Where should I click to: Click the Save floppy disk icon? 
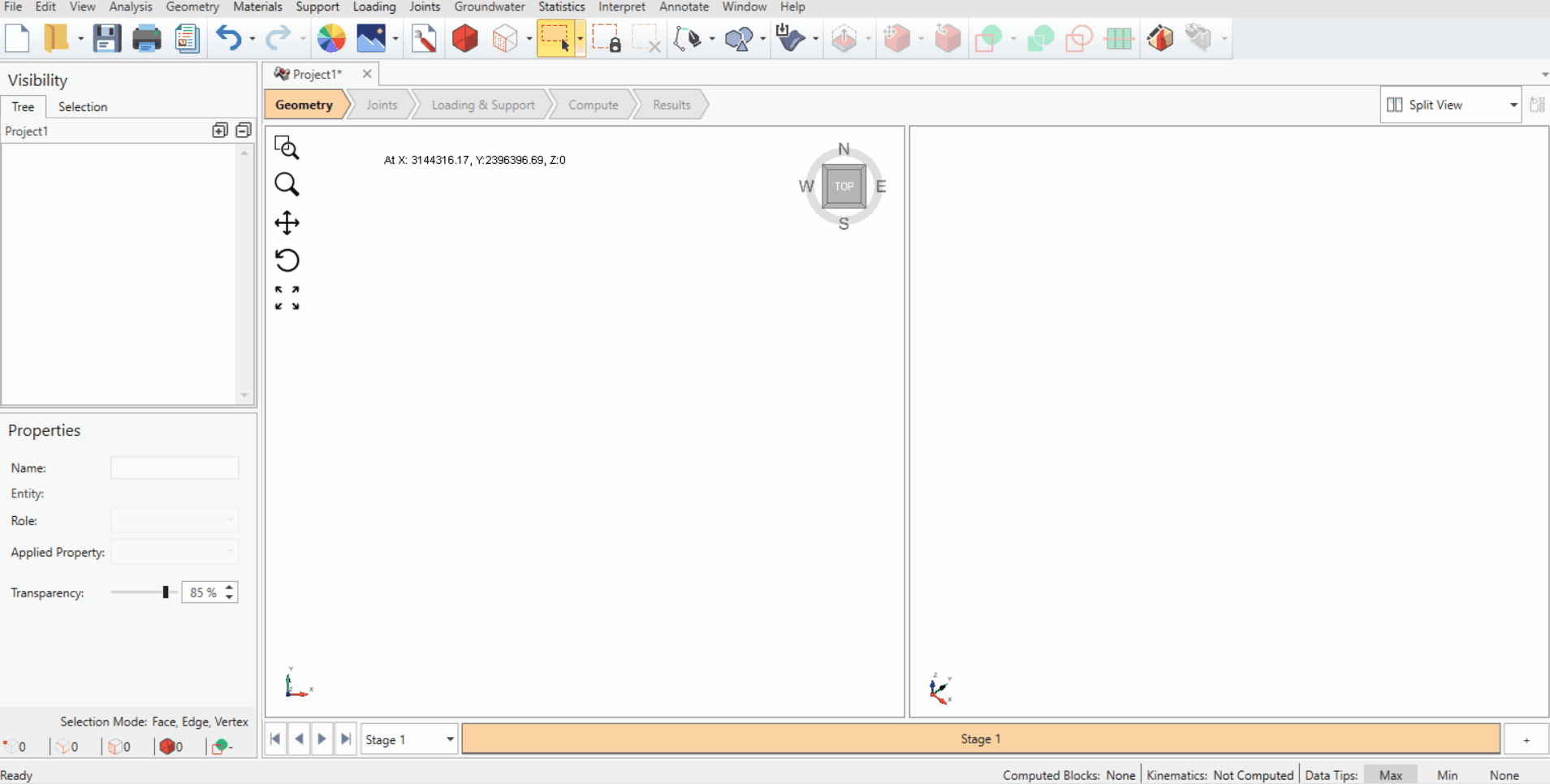pos(106,38)
